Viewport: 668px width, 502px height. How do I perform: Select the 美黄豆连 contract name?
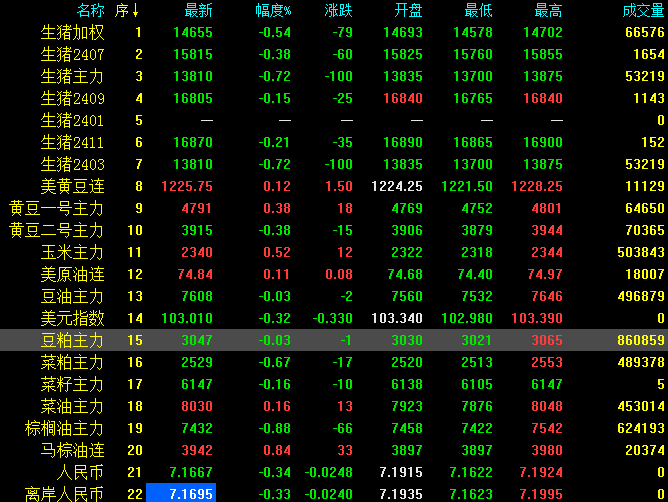pyautogui.click(x=72, y=186)
